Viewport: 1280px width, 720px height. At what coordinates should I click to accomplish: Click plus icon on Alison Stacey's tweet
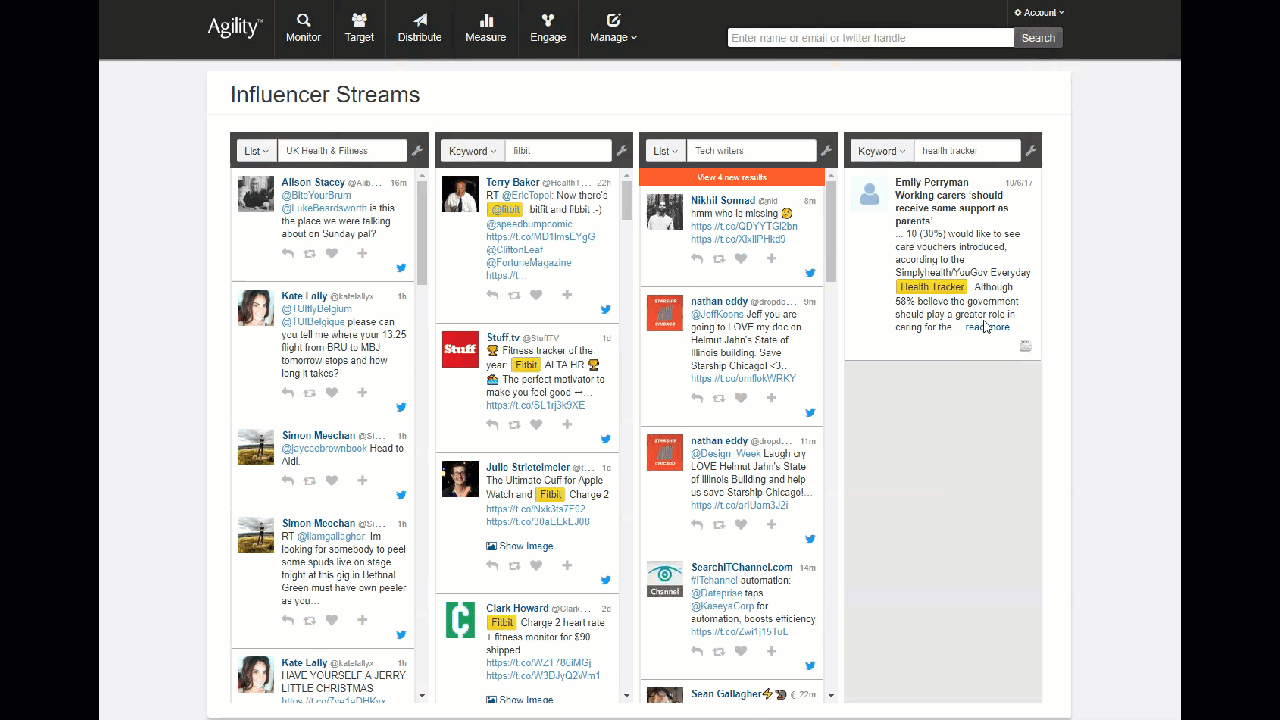tap(362, 254)
